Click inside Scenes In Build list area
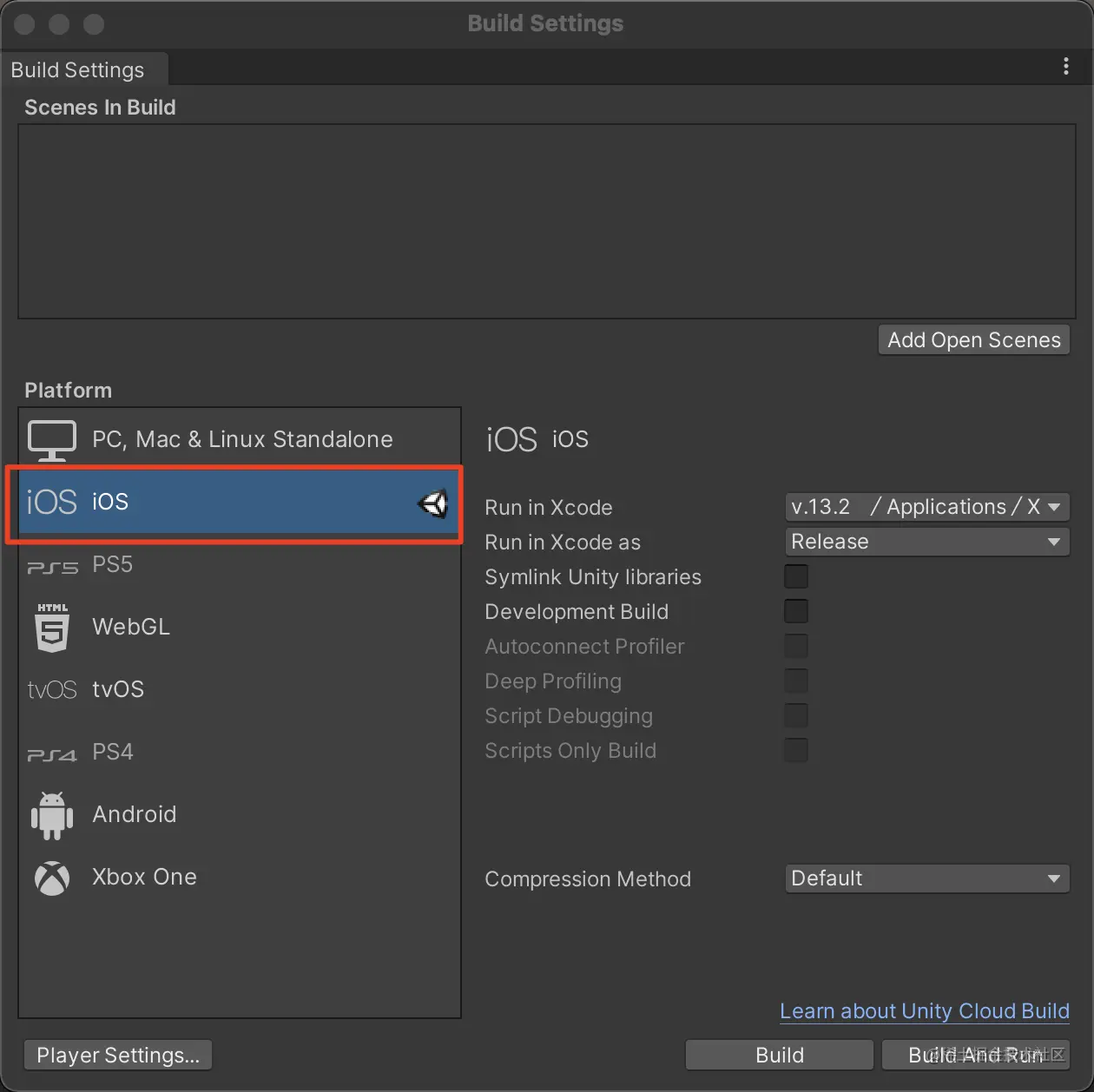Viewport: 1094px width, 1092px height. 547,221
